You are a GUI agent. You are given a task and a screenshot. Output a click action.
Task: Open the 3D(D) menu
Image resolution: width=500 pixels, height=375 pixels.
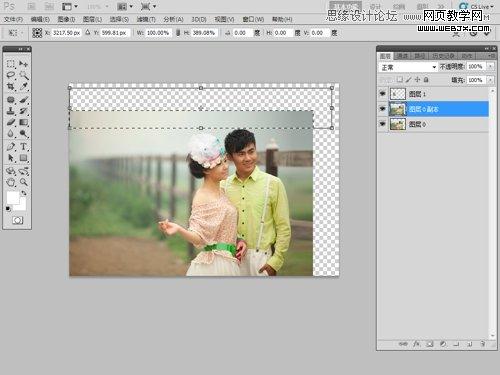point(199,19)
